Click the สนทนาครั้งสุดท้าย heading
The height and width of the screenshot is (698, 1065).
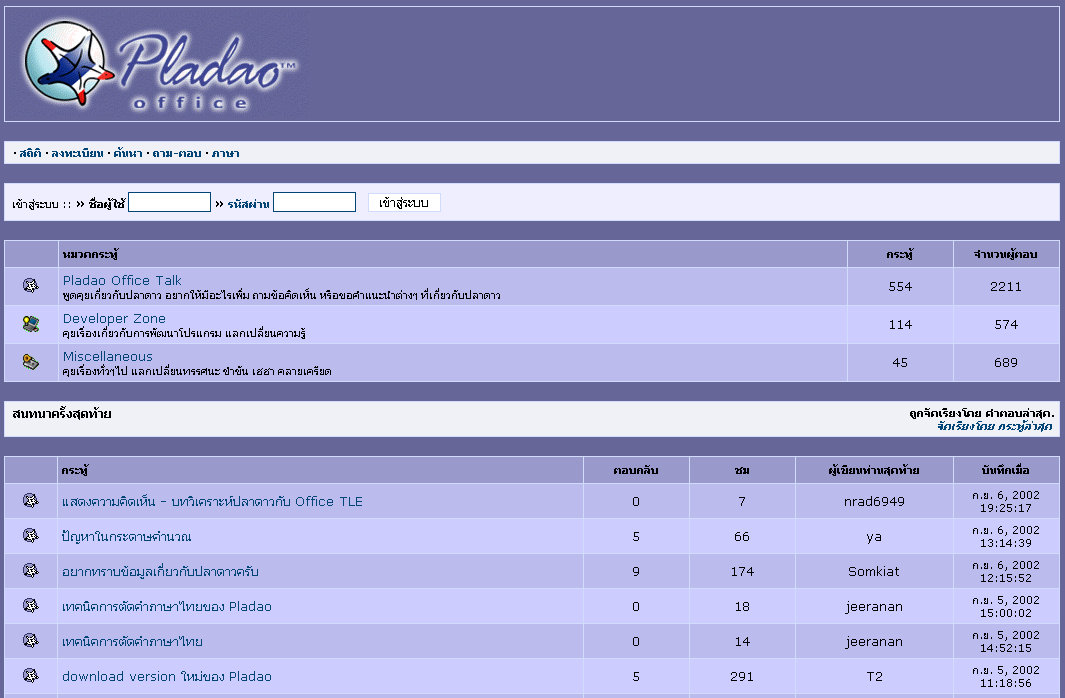point(62,414)
